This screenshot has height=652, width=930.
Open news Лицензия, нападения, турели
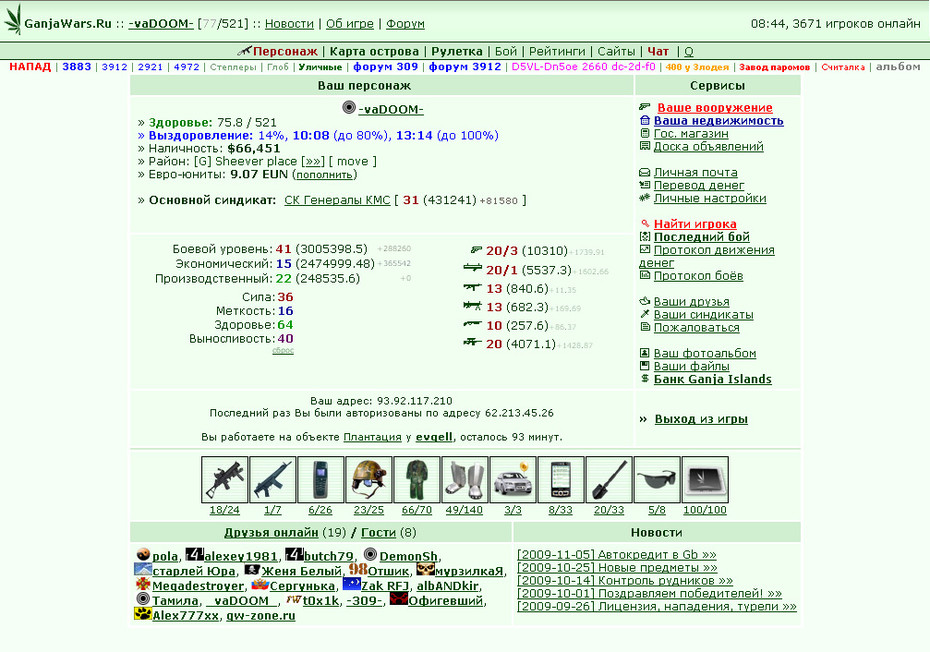pyautogui.click(x=657, y=606)
